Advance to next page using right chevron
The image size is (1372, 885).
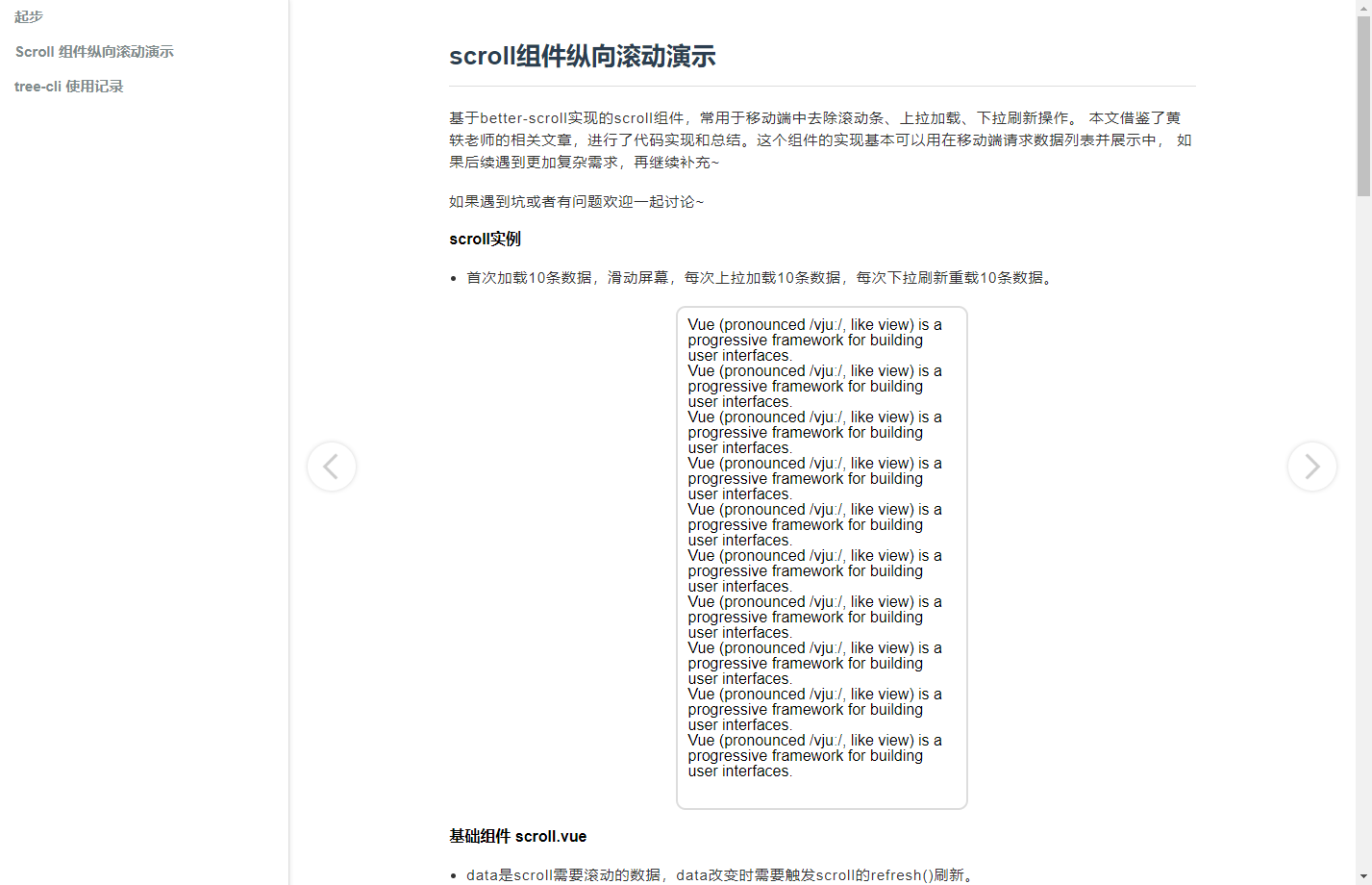click(1311, 467)
